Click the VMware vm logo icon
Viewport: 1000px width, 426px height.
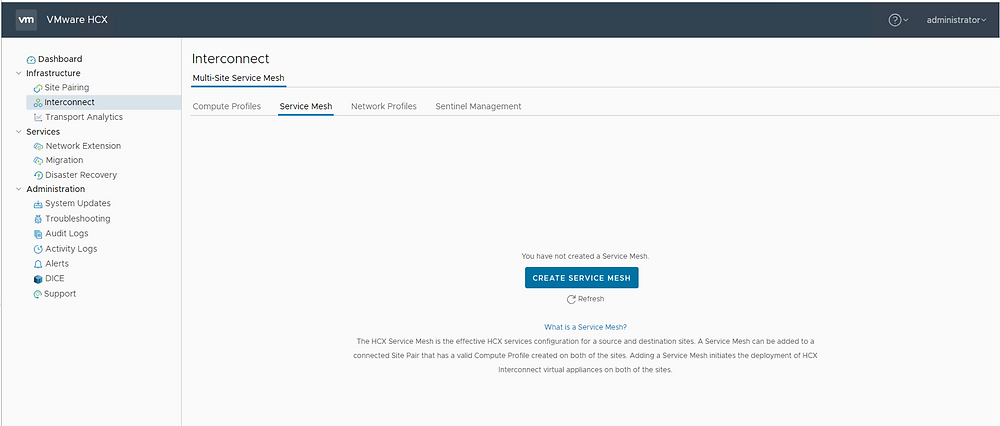26,20
